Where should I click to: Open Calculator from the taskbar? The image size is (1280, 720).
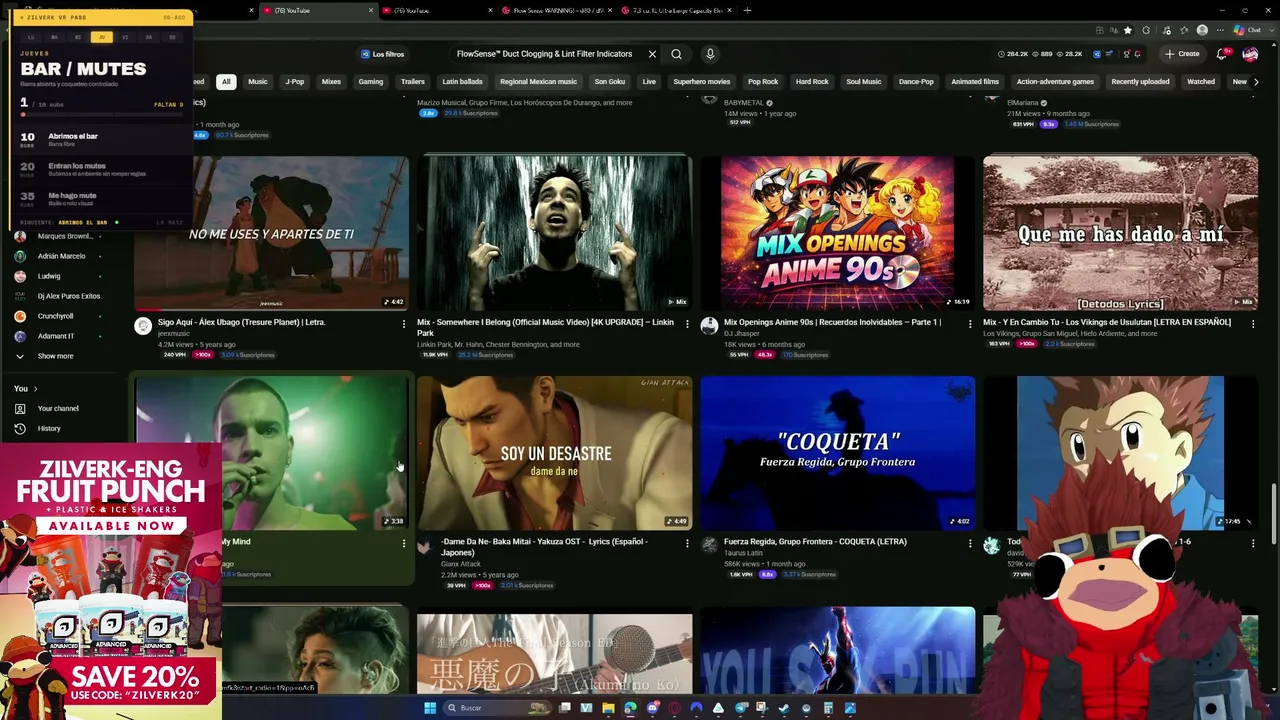pos(828,708)
